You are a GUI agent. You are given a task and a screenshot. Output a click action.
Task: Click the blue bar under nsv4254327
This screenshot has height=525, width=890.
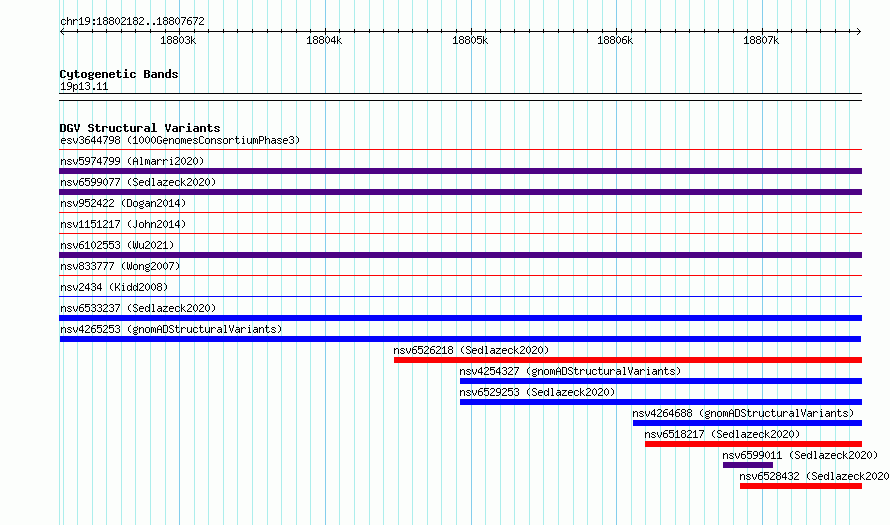pyautogui.click(x=661, y=381)
